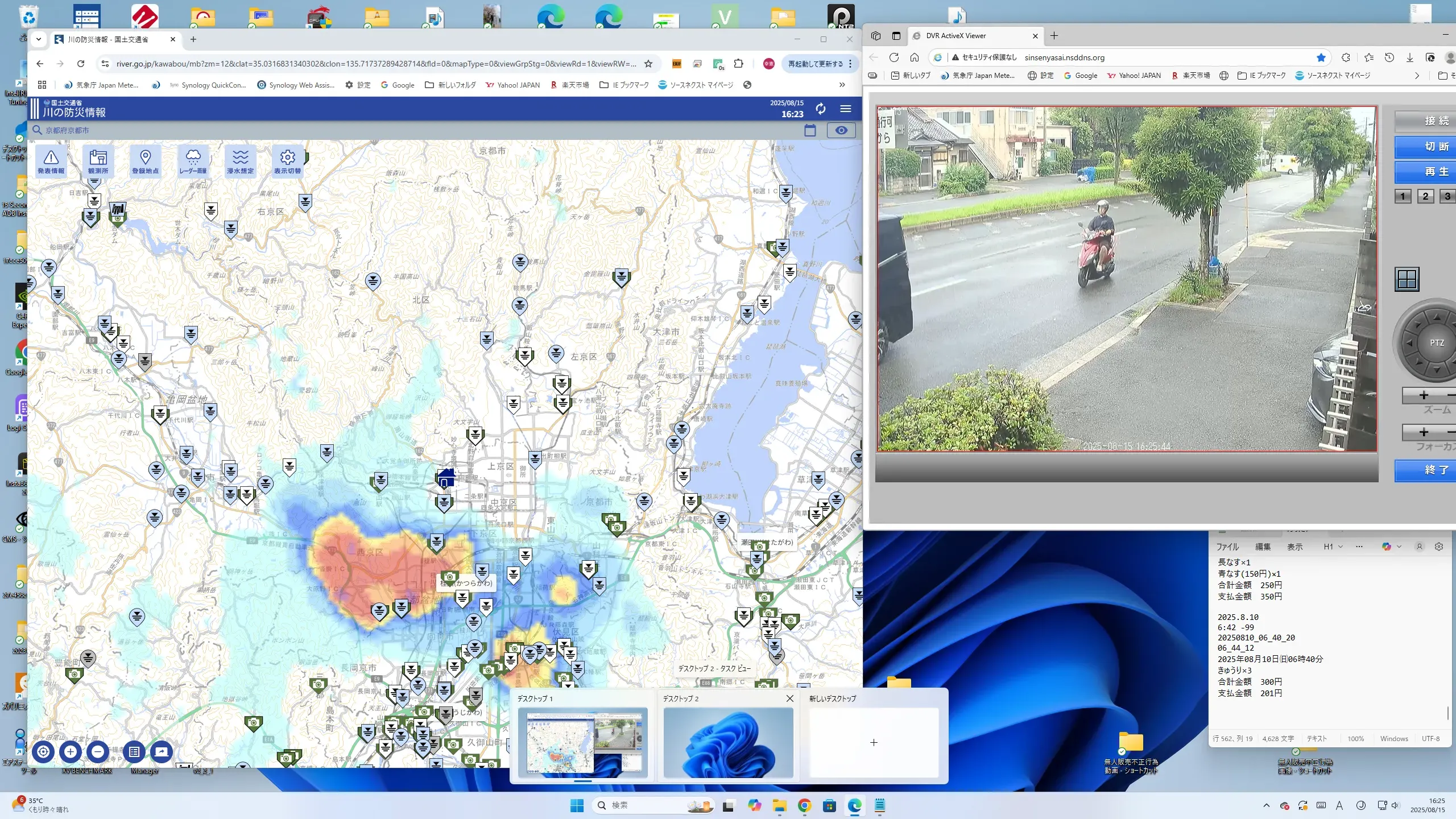The width and height of the screenshot is (1456, 819).
Task: Open the 発表情報 warning panel
Action: coord(51,161)
